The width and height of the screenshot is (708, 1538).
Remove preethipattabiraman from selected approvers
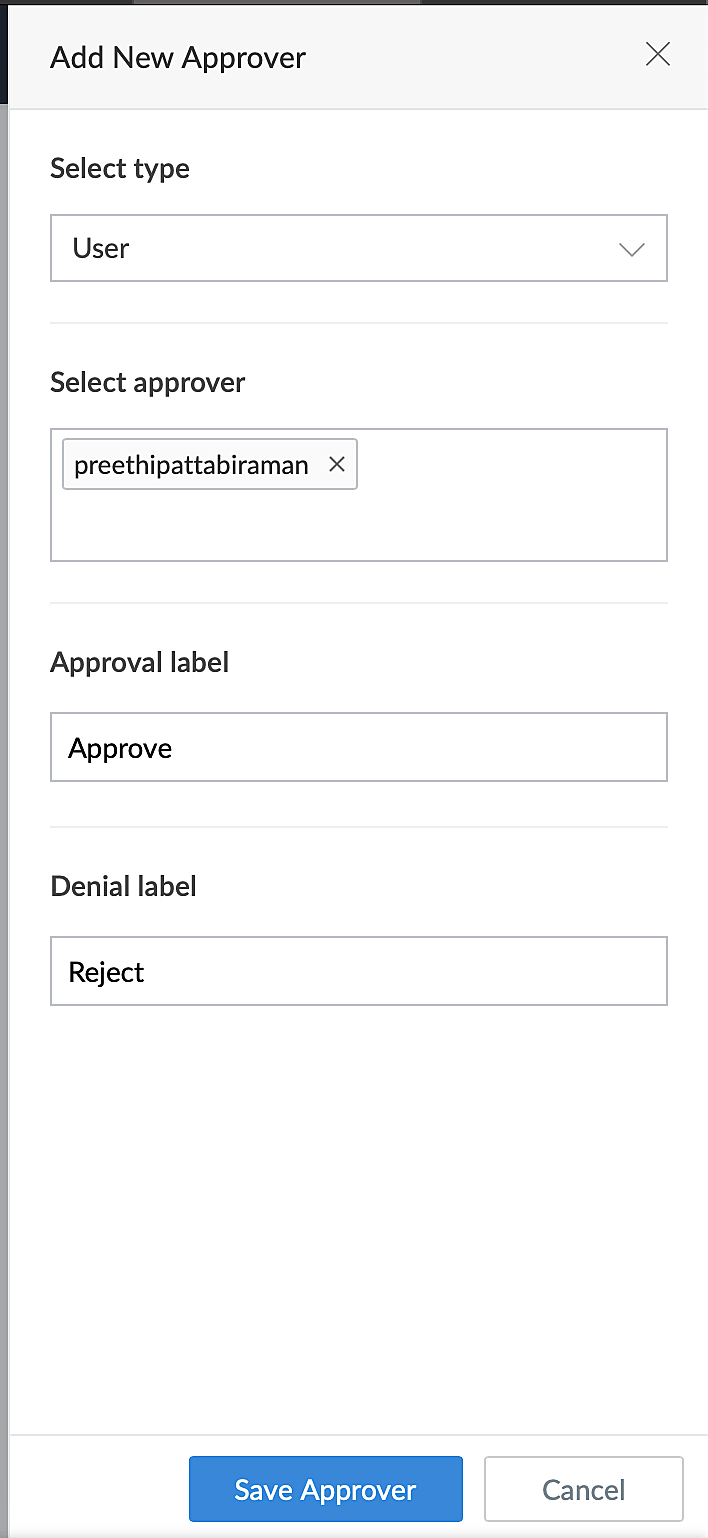337,464
